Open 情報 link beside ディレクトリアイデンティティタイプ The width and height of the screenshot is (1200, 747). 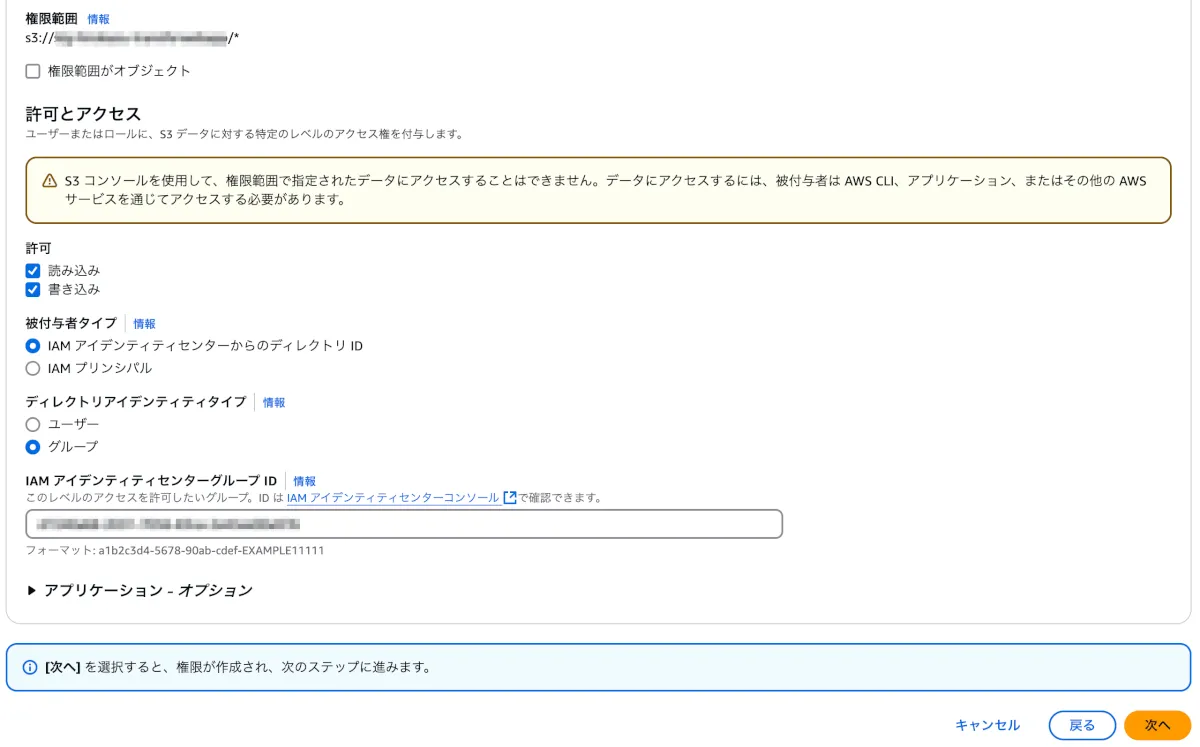[274, 403]
